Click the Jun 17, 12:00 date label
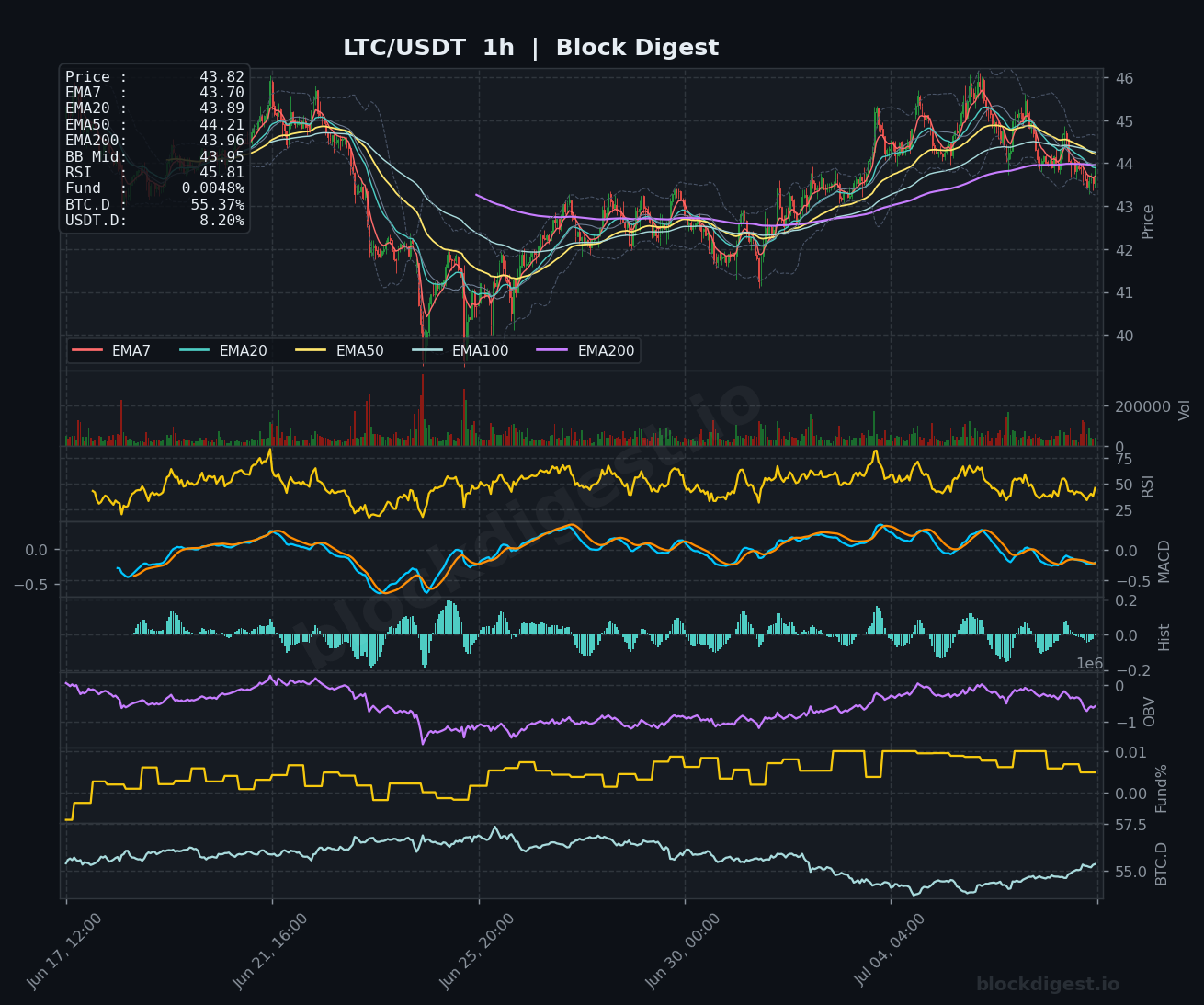The image size is (1204, 1005). tap(64, 951)
